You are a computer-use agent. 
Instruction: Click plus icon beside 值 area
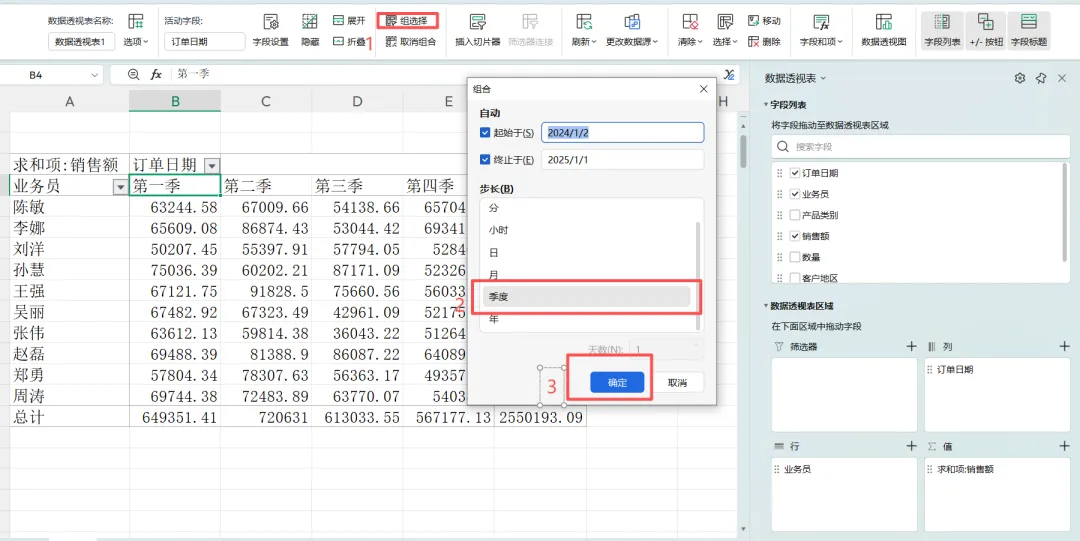pyautogui.click(x=1065, y=447)
